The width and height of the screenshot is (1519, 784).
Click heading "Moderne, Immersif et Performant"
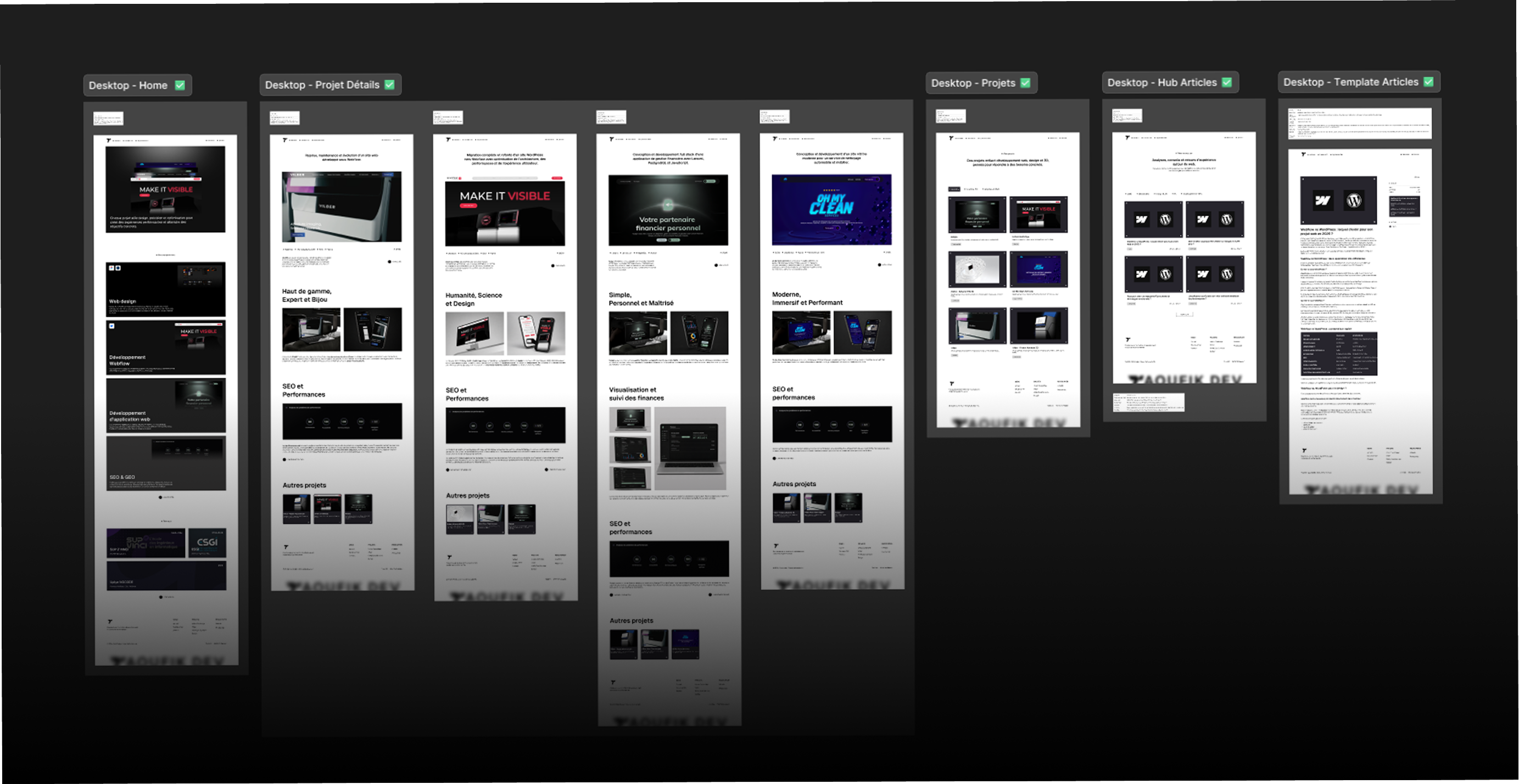[807, 298]
